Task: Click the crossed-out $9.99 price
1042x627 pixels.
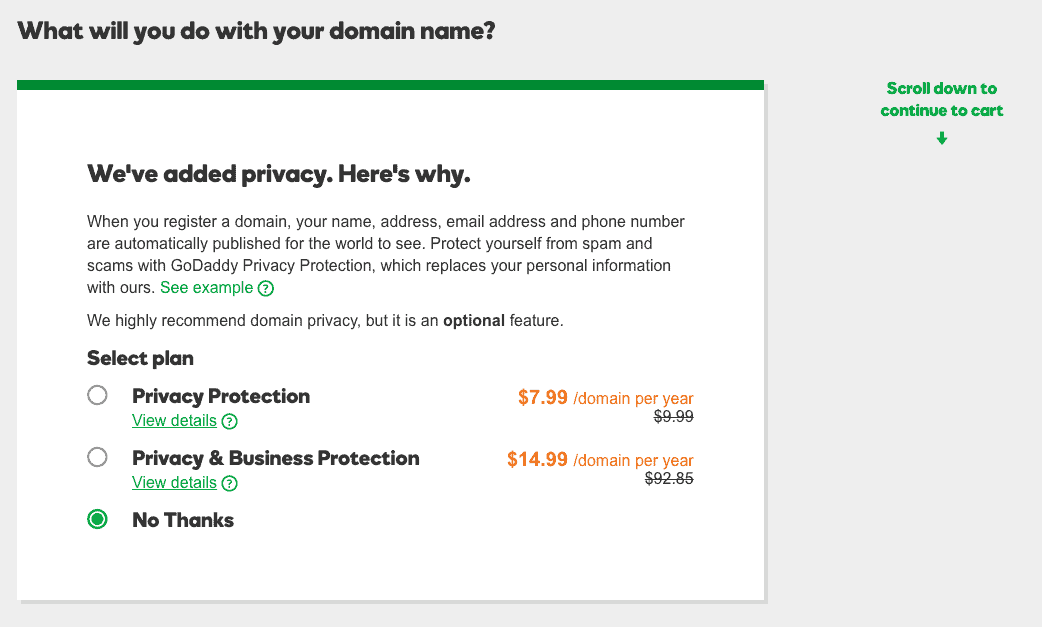Action: tap(673, 416)
